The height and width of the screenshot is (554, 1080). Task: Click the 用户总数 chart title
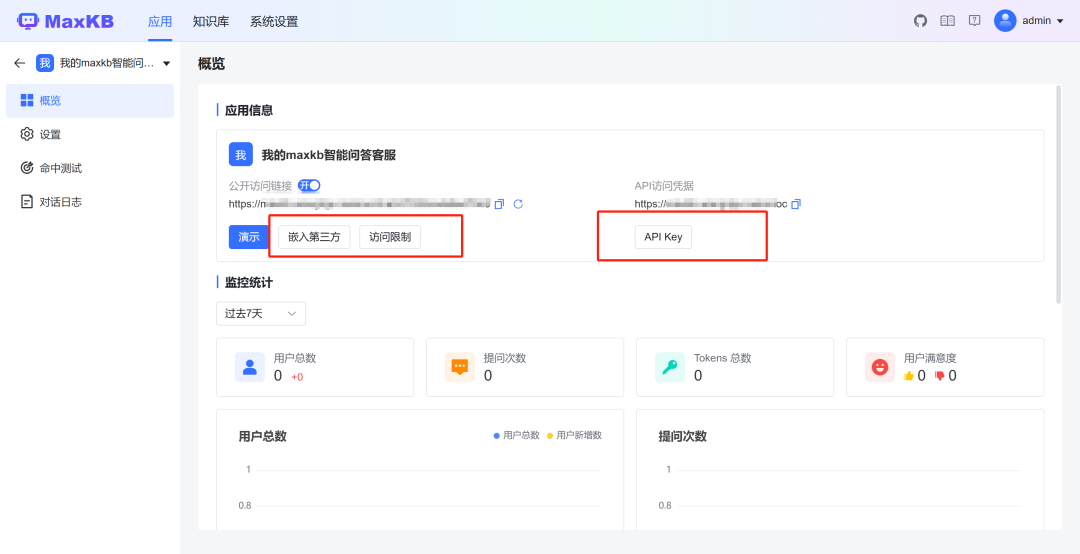262,436
